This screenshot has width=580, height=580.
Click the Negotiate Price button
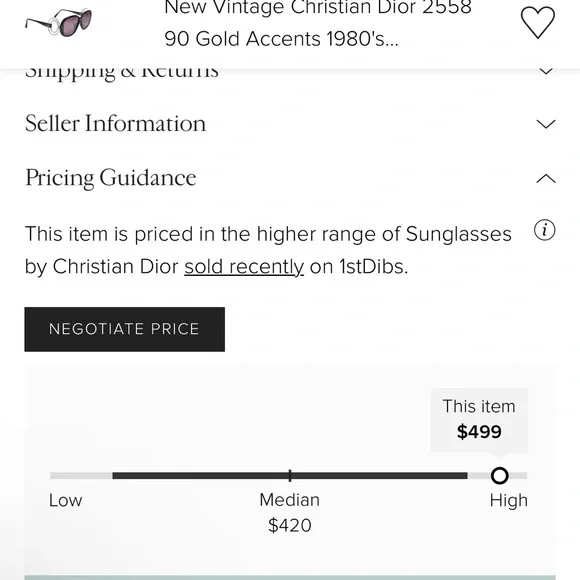tap(125, 329)
